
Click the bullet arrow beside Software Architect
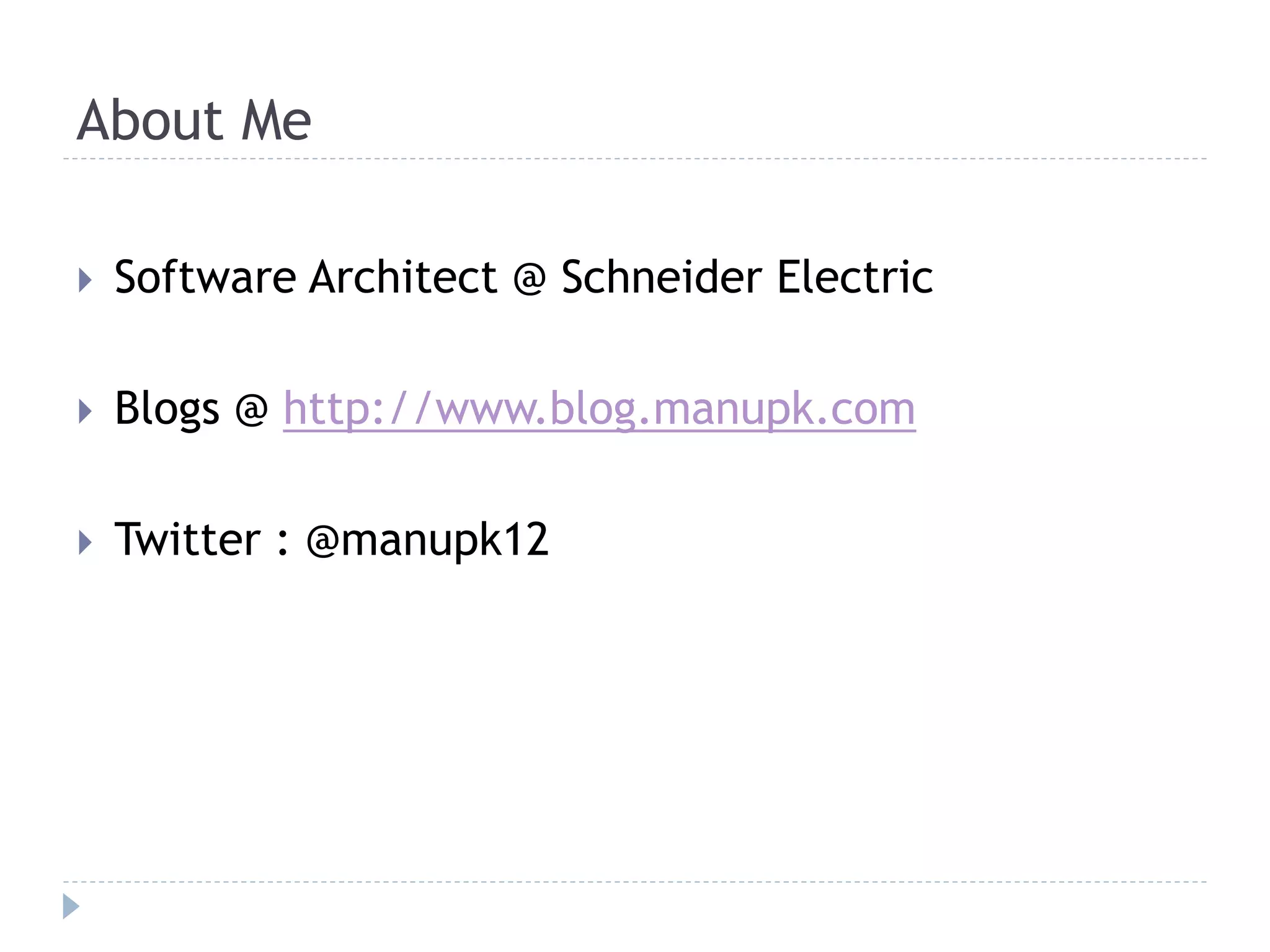pyautogui.click(x=86, y=280)
